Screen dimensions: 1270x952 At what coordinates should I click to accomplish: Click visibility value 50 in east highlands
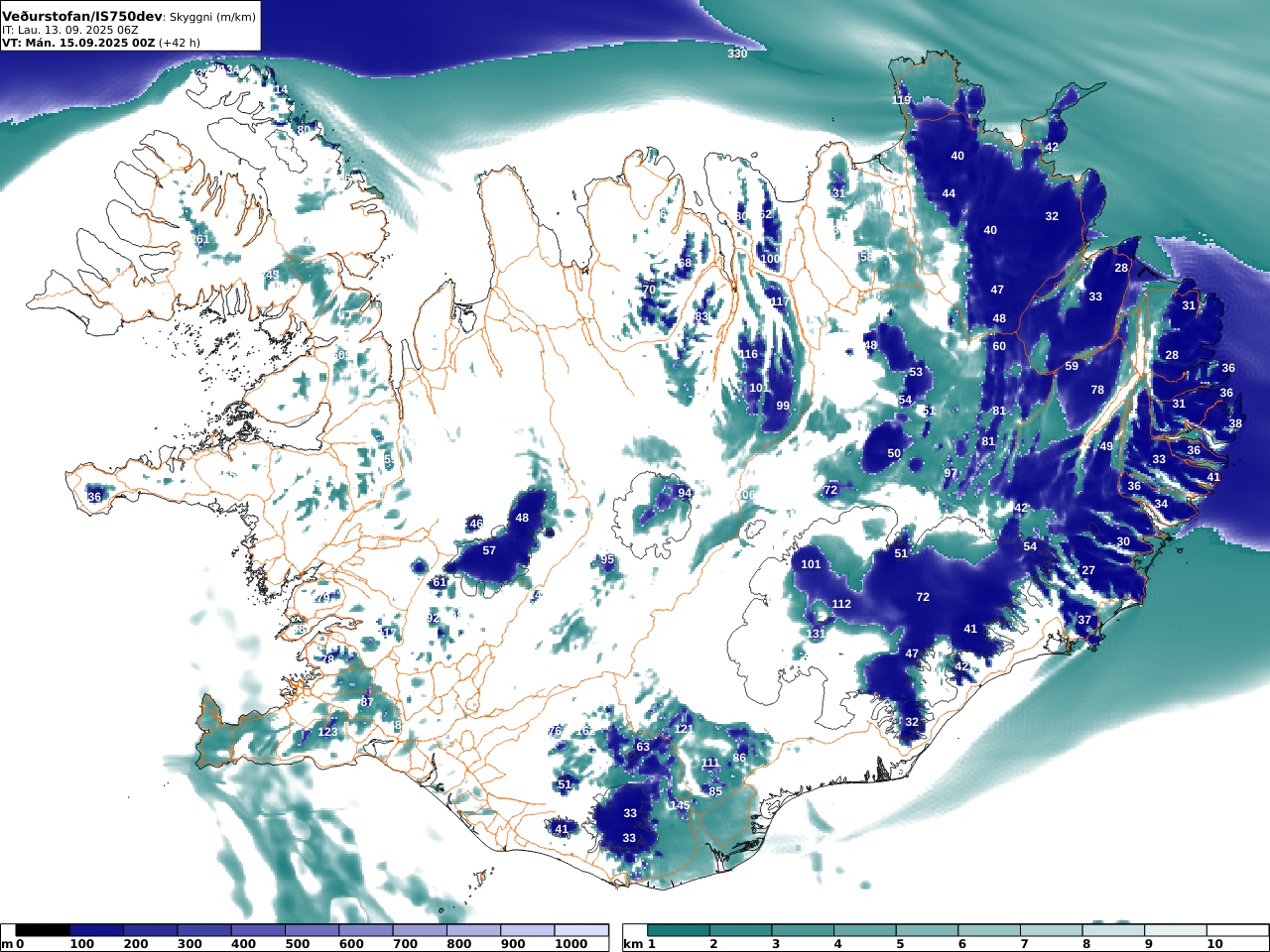tap(894, 453)
